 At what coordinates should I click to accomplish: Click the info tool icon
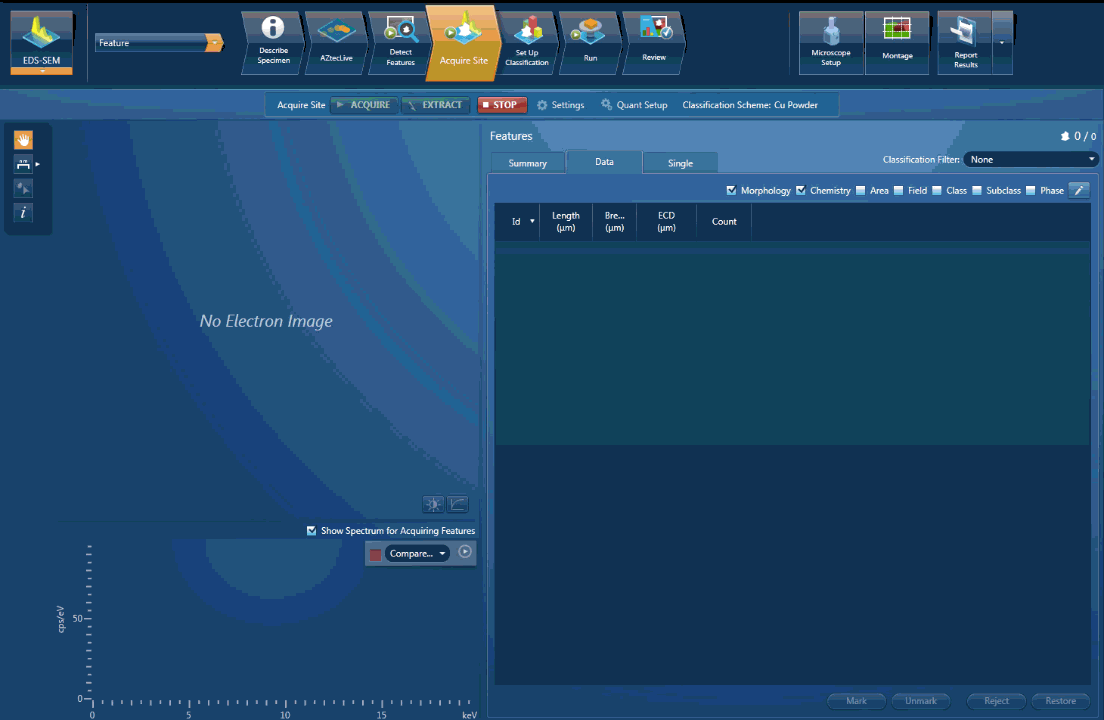coord(23,212)
